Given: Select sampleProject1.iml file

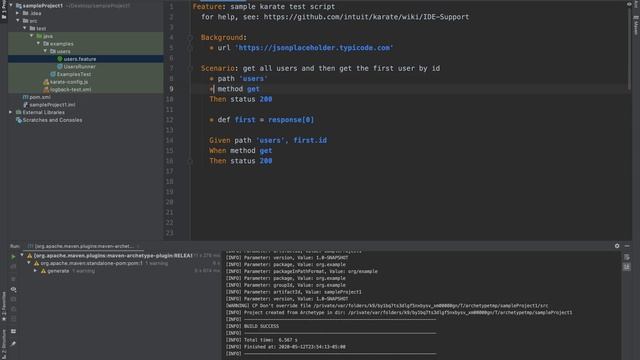Looking at the screenshot, I should pos(52,104).
